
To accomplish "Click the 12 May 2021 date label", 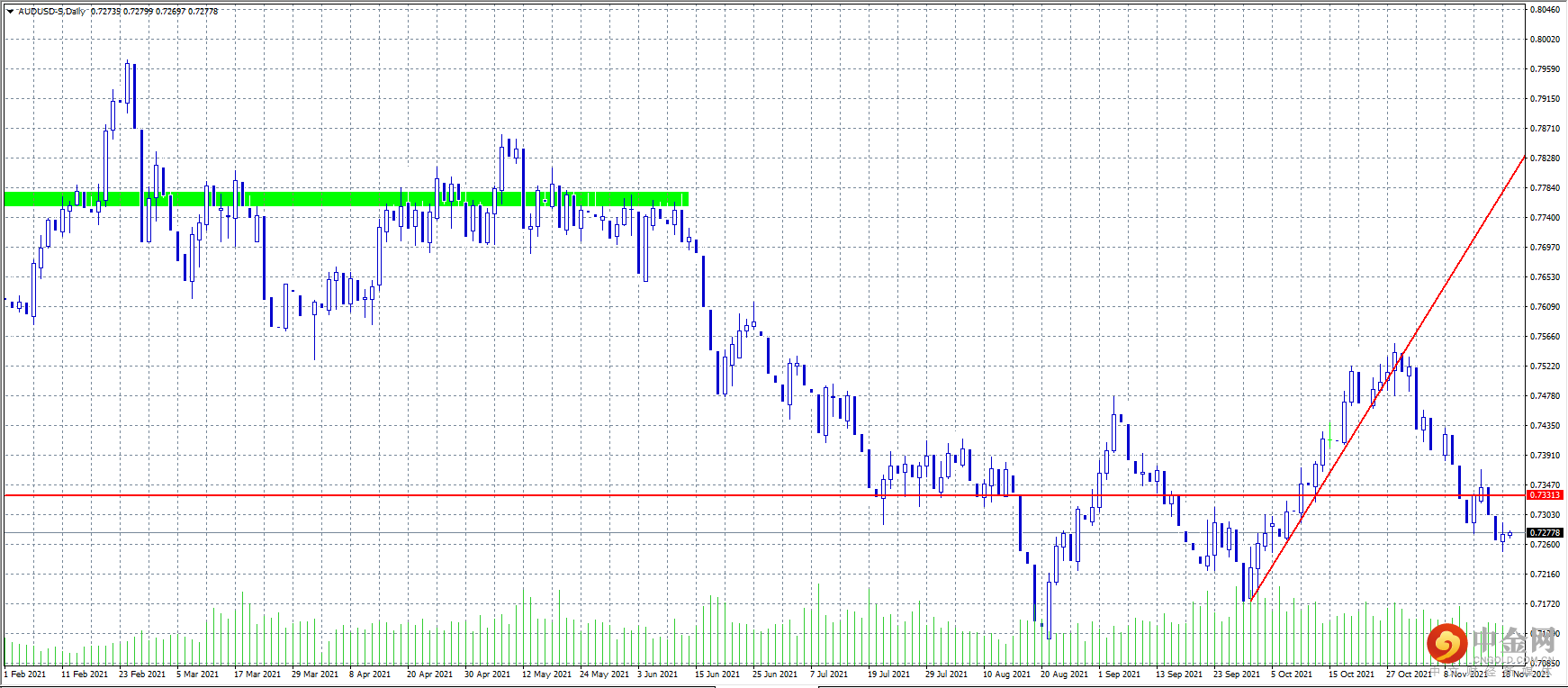I will click(546, 674).
